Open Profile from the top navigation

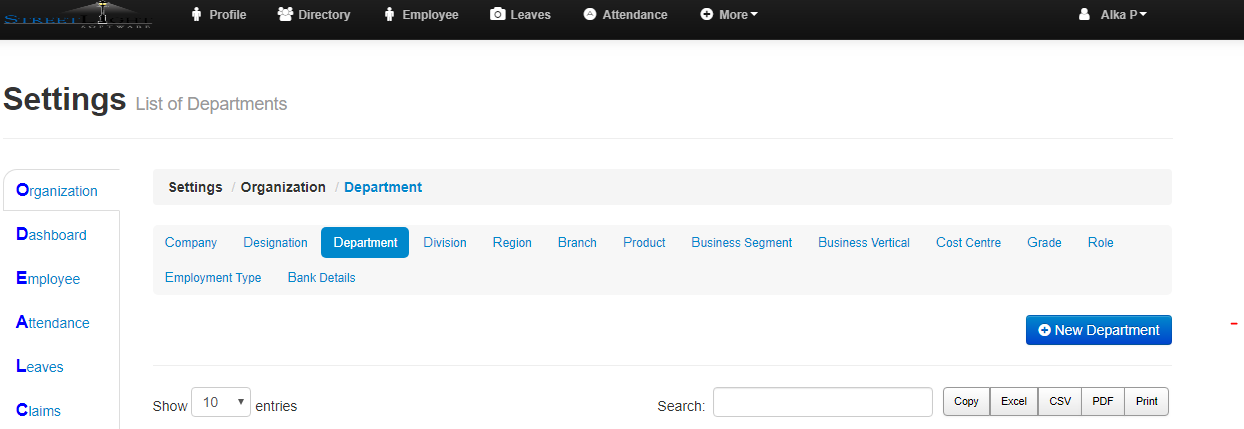click(218, 15)
